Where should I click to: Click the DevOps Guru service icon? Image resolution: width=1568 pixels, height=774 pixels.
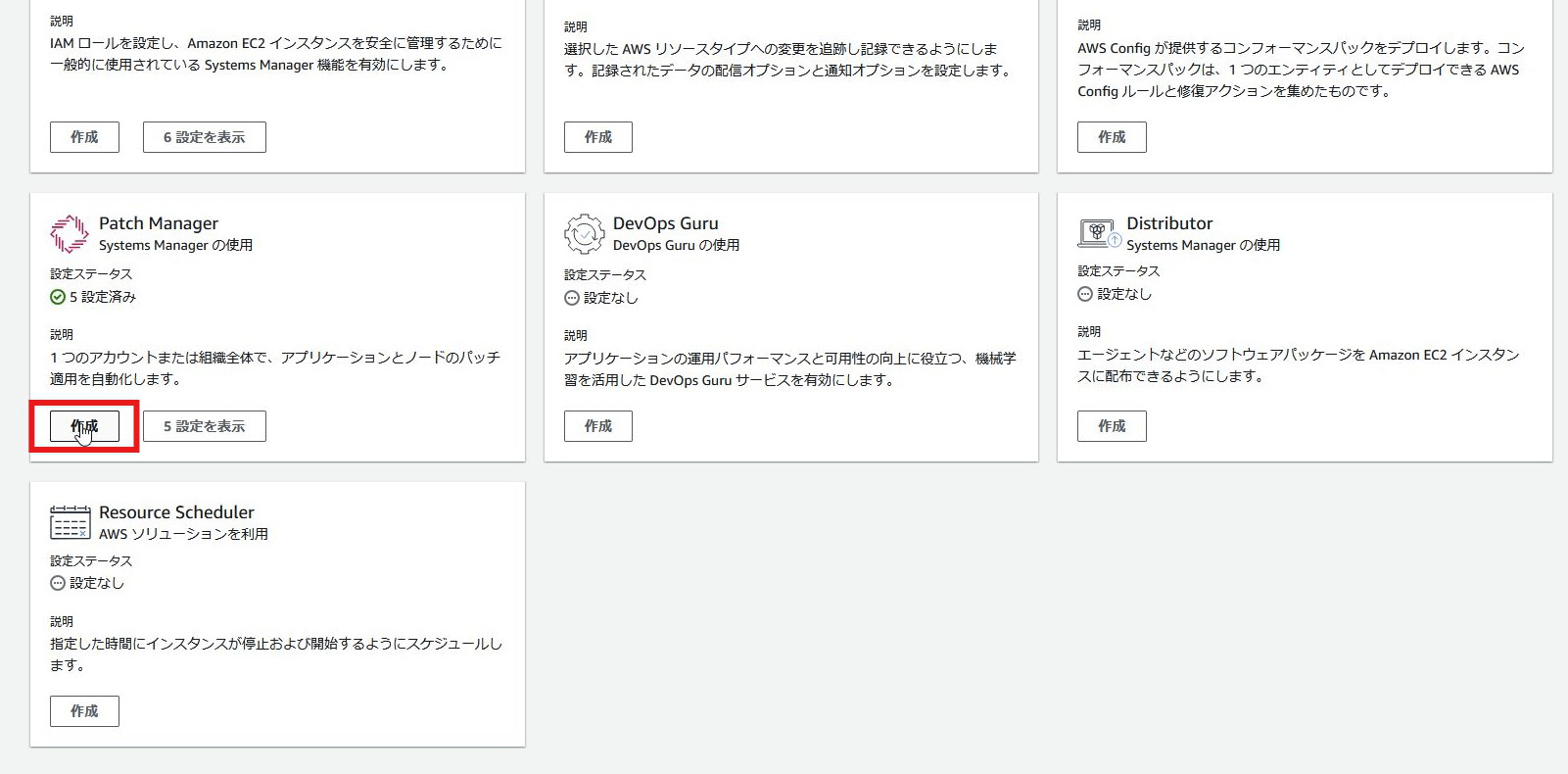584,234
